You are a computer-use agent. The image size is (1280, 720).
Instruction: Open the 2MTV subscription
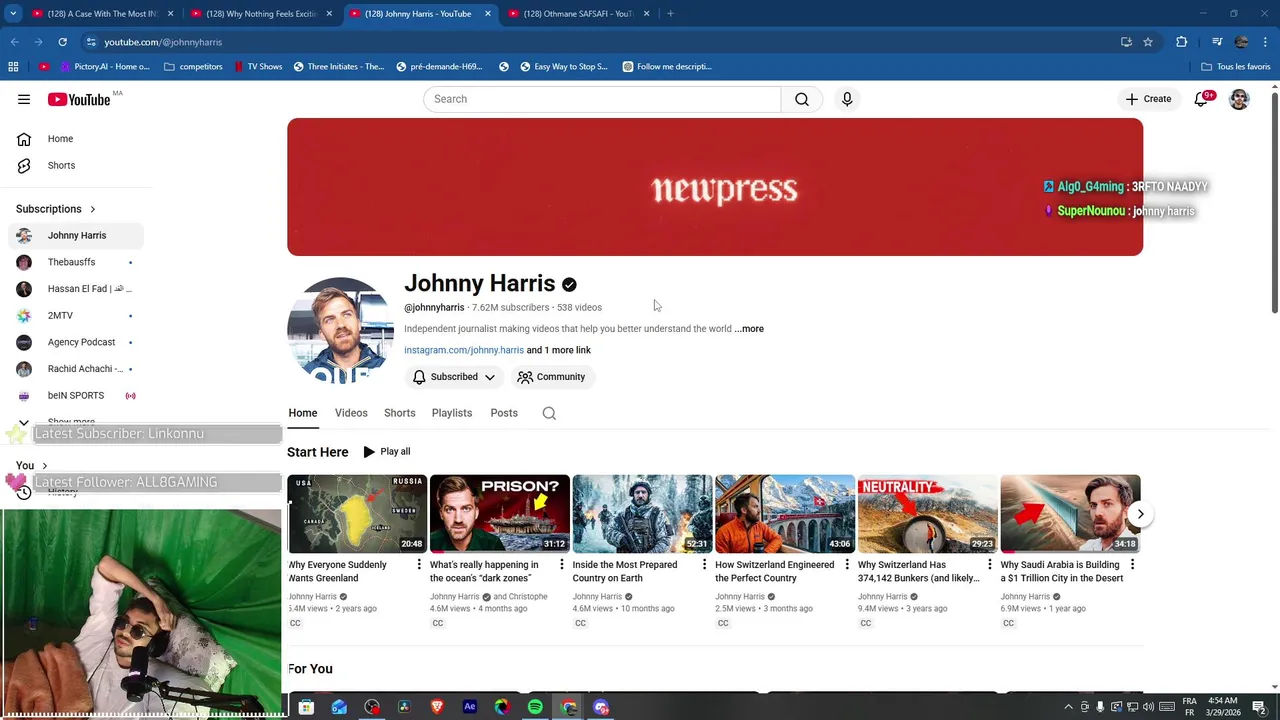pyautogui.click(x=76, y=315)
